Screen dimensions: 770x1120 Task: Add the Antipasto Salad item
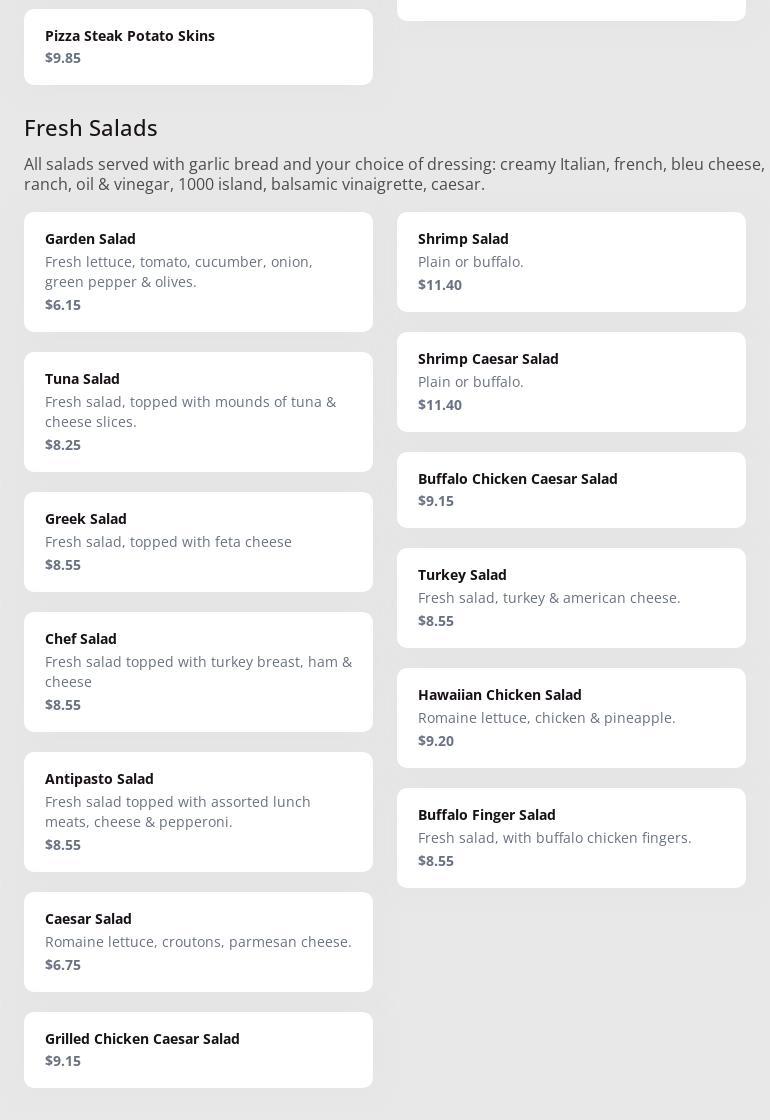198,811
